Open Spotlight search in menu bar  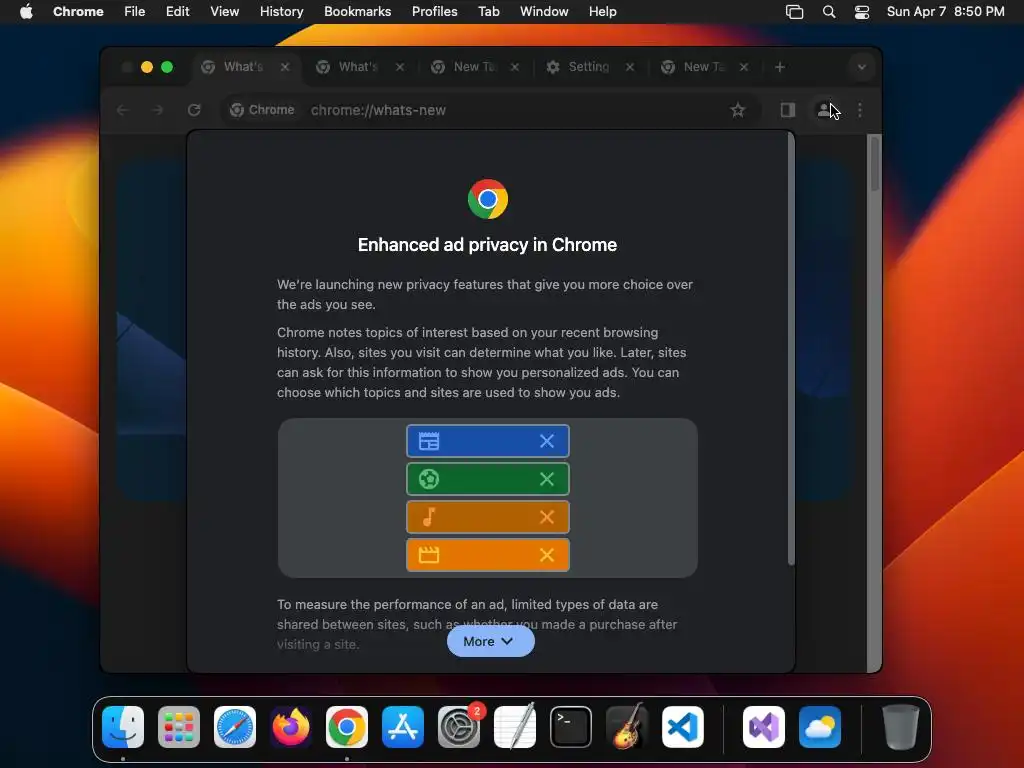click(x=829, y=11)
